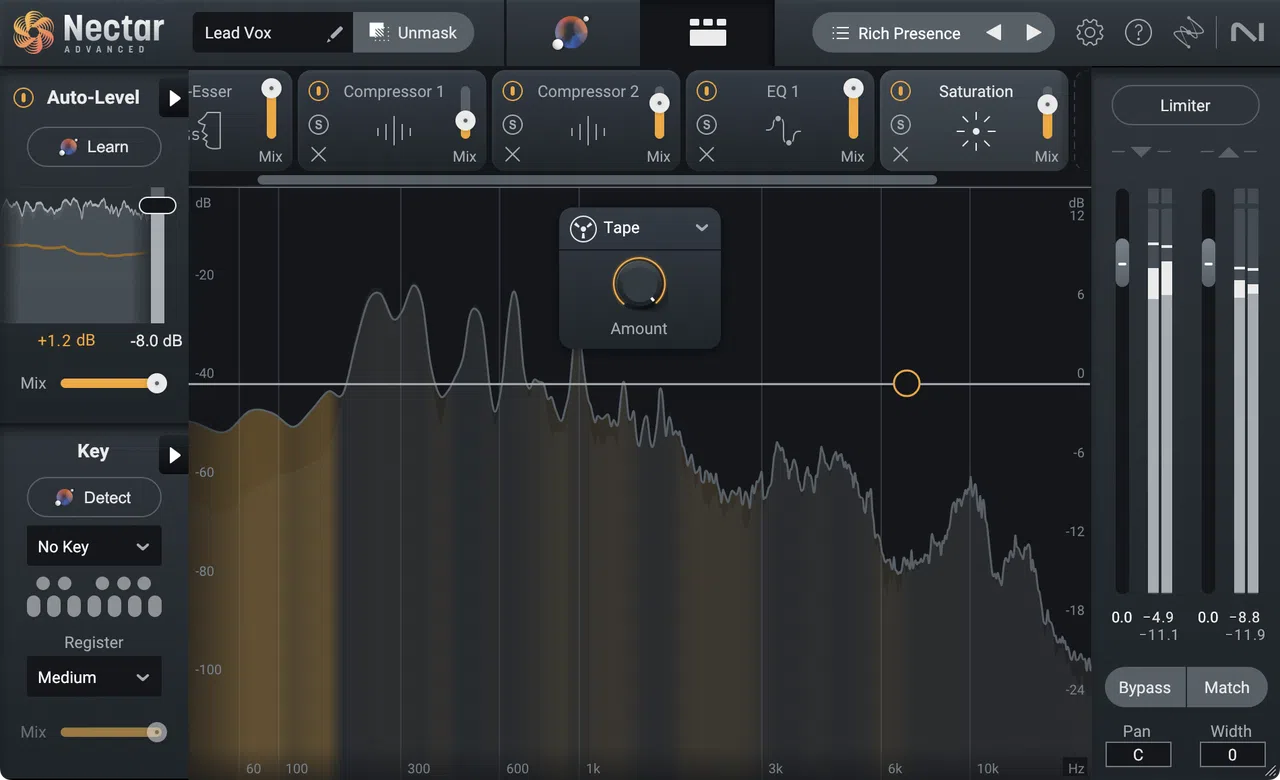Open the Medium Register dropdown

point(93,677)
